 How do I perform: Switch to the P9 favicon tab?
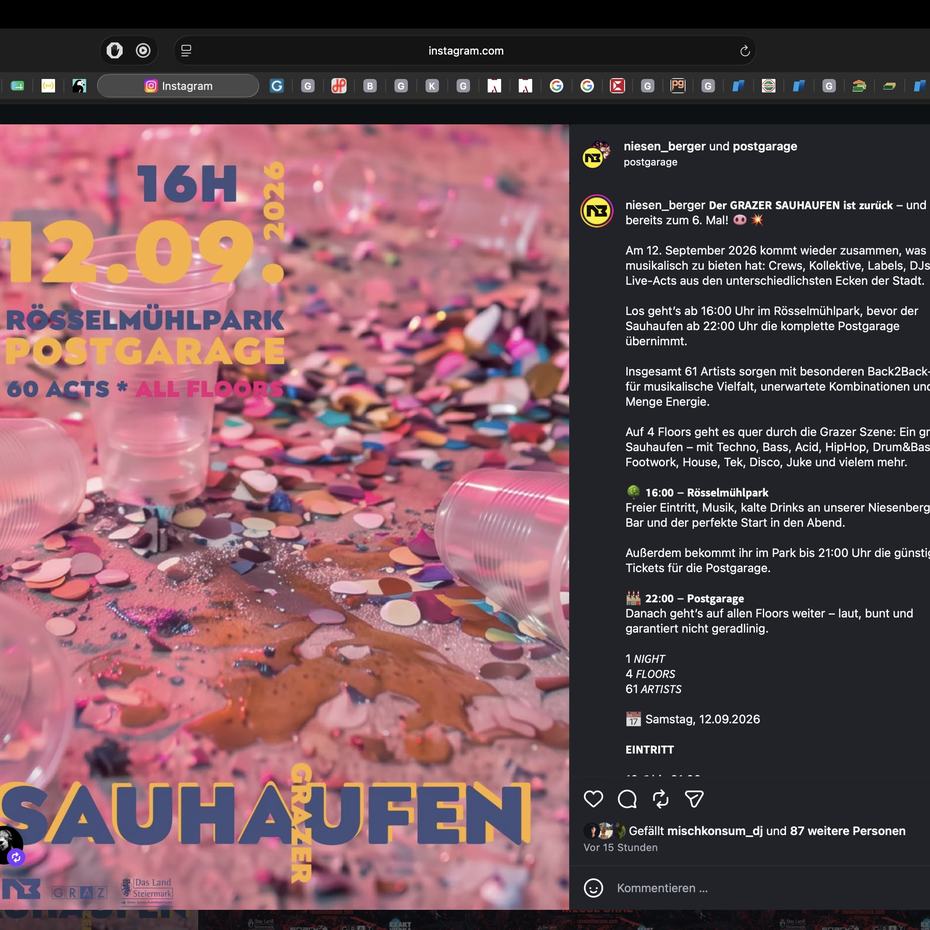tap(677, 86)
